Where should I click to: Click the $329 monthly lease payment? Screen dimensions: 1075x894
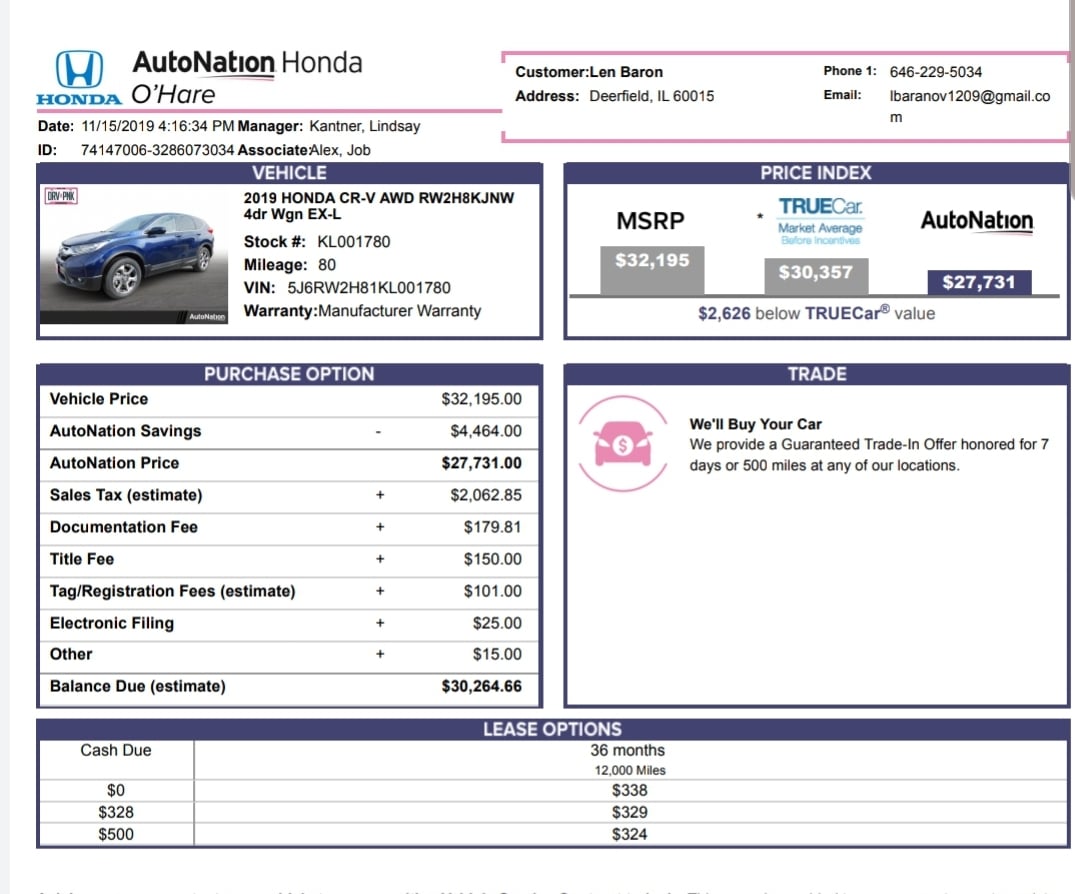click(629, 812)
